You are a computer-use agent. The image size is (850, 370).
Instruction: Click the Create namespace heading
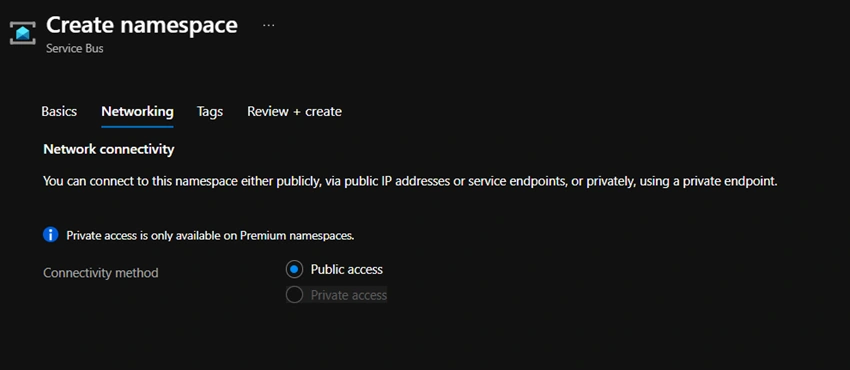point(141,25)
